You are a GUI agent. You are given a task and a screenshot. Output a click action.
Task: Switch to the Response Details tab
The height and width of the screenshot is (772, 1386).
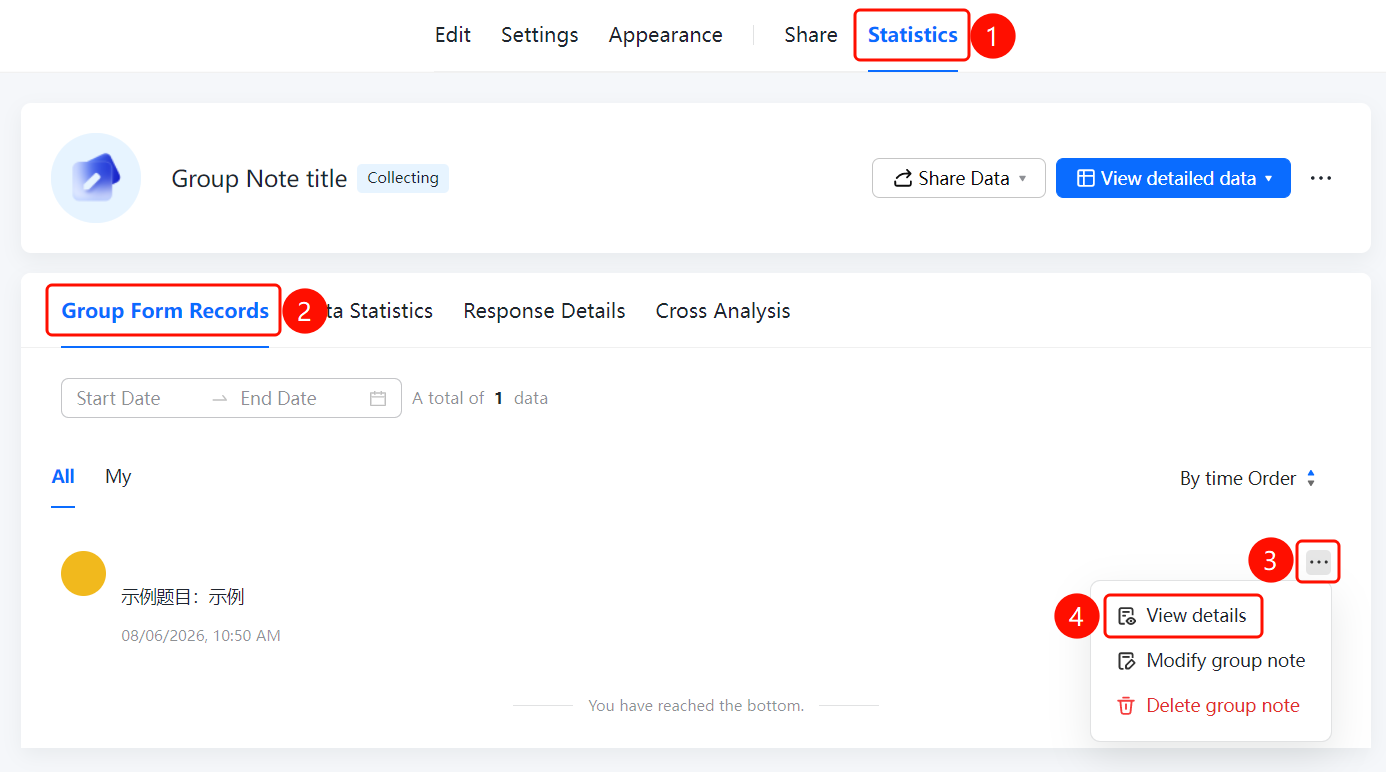544,311
